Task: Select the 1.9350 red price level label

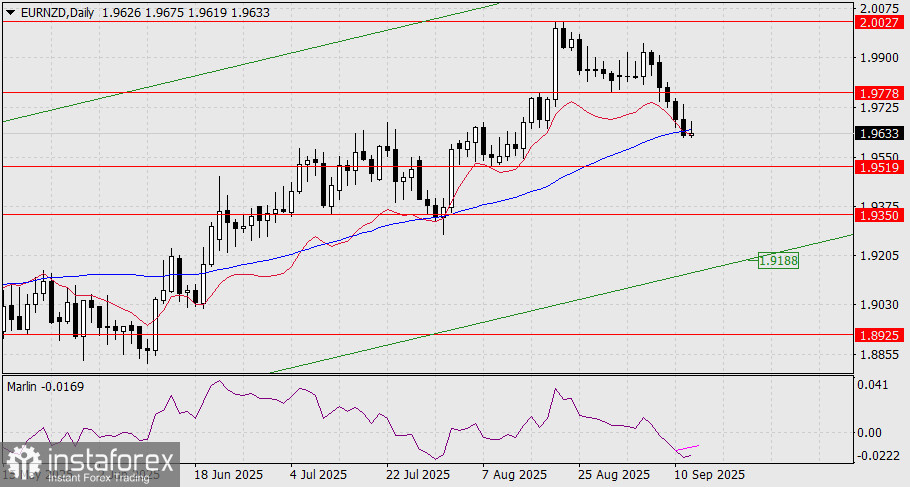Action: [x=880, y=215]
